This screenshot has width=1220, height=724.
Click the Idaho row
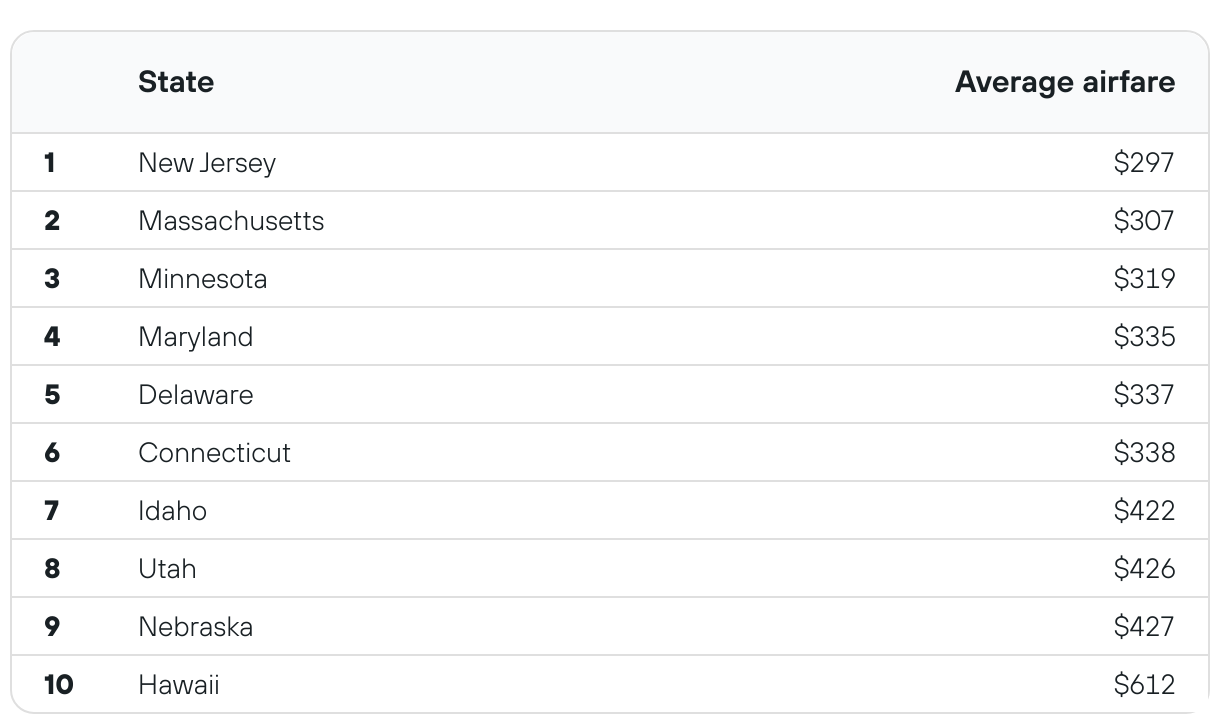point(610,510)
